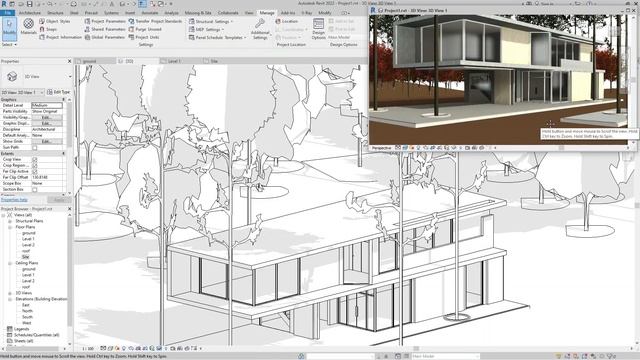Switch to the ground view tab

click(x=95, y=61)
